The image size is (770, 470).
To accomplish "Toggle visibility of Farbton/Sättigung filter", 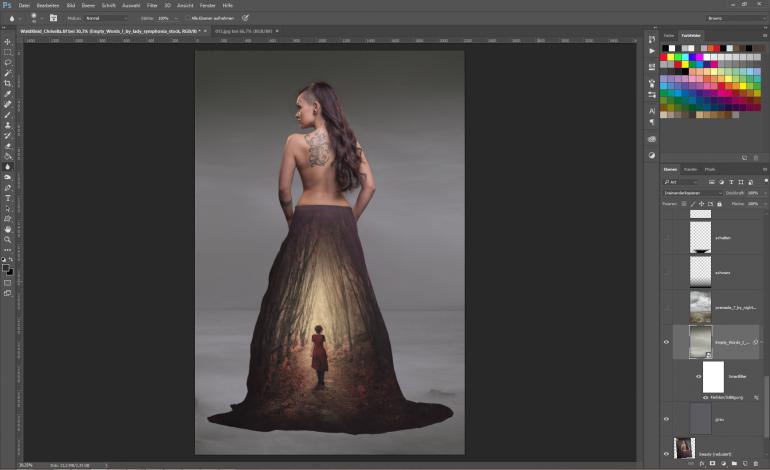I will (706, 397).
